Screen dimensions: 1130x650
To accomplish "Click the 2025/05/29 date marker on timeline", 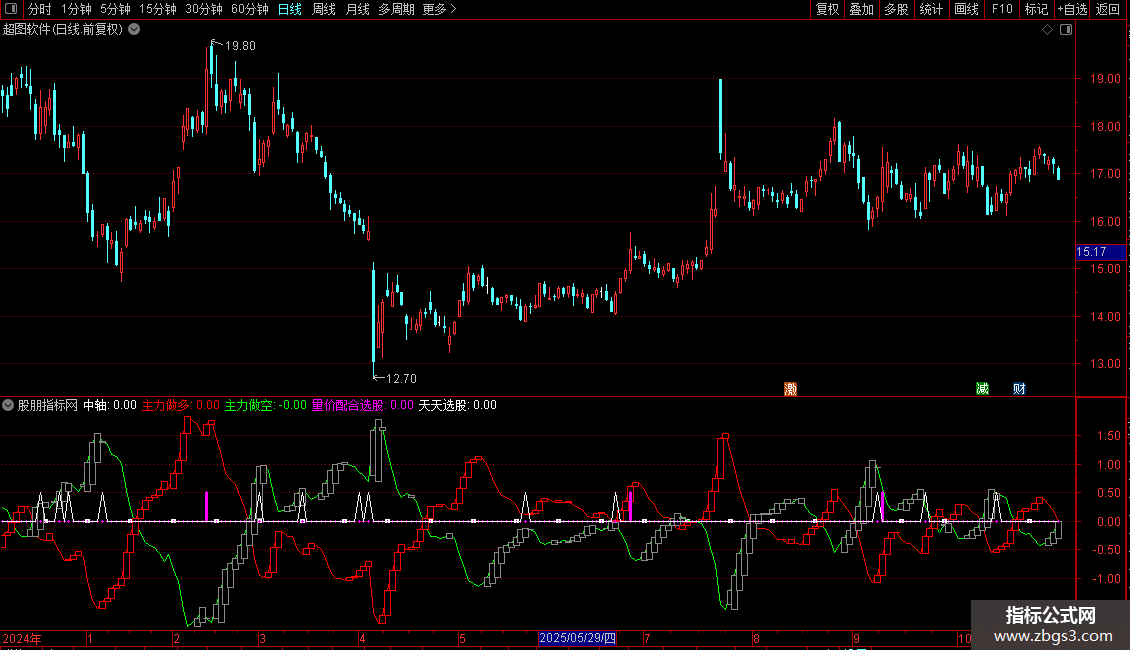I will (x=577, y=638).
